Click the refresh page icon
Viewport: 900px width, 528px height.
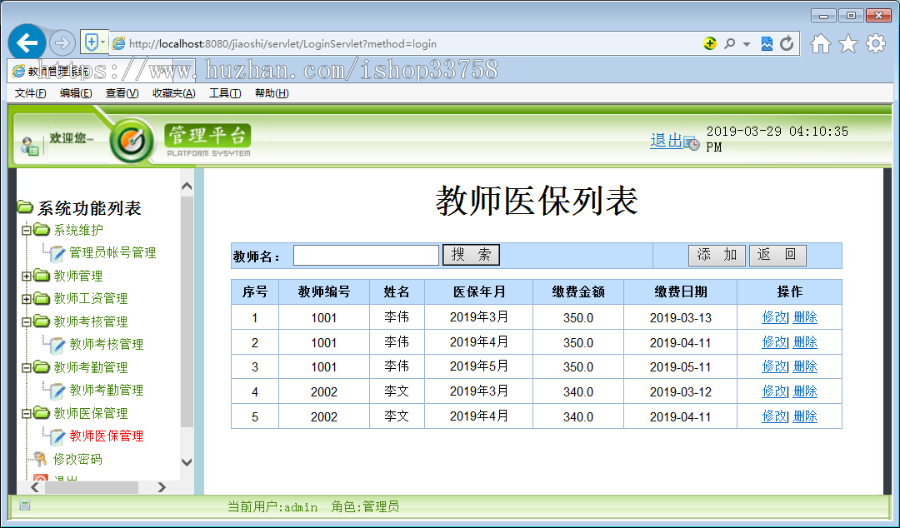[787, 44]
